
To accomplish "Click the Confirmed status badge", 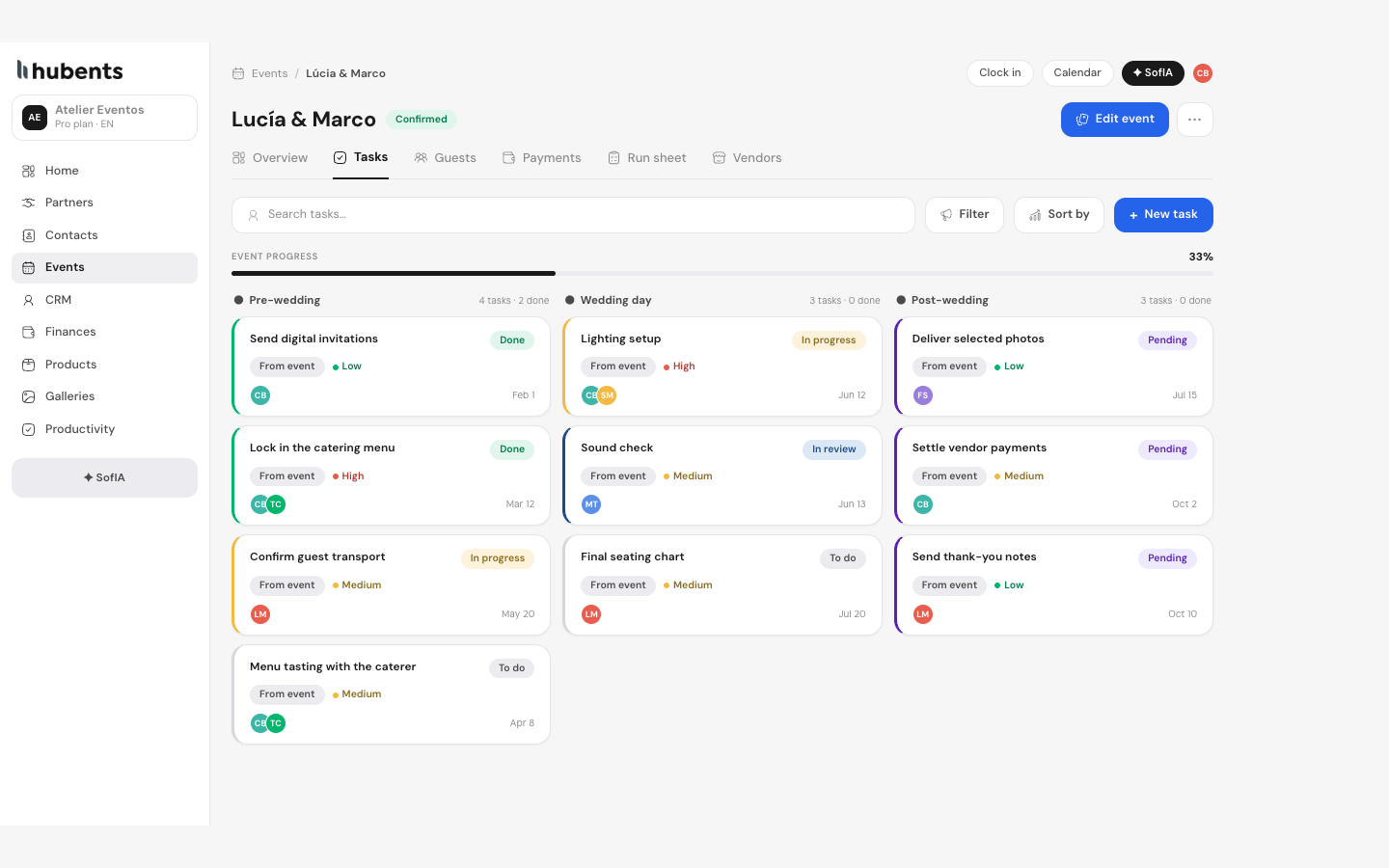I will [x=422, y=120].
